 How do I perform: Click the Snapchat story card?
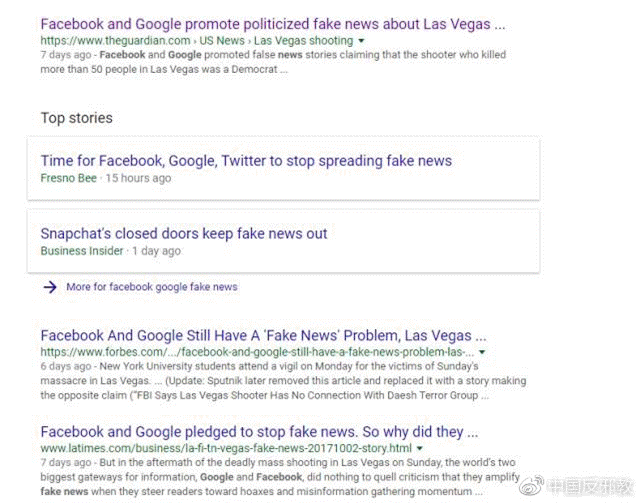pos(283,241)
